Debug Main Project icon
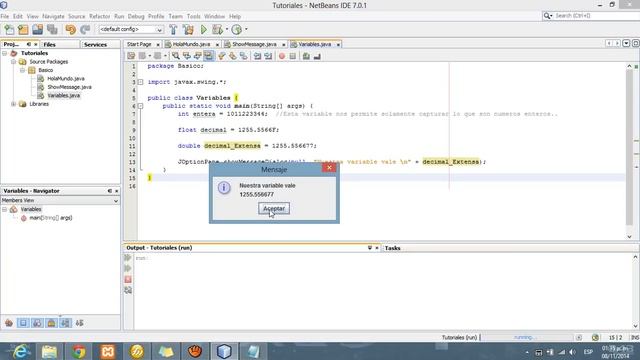The height and width of the screenshot is (360, 640). 218,29
